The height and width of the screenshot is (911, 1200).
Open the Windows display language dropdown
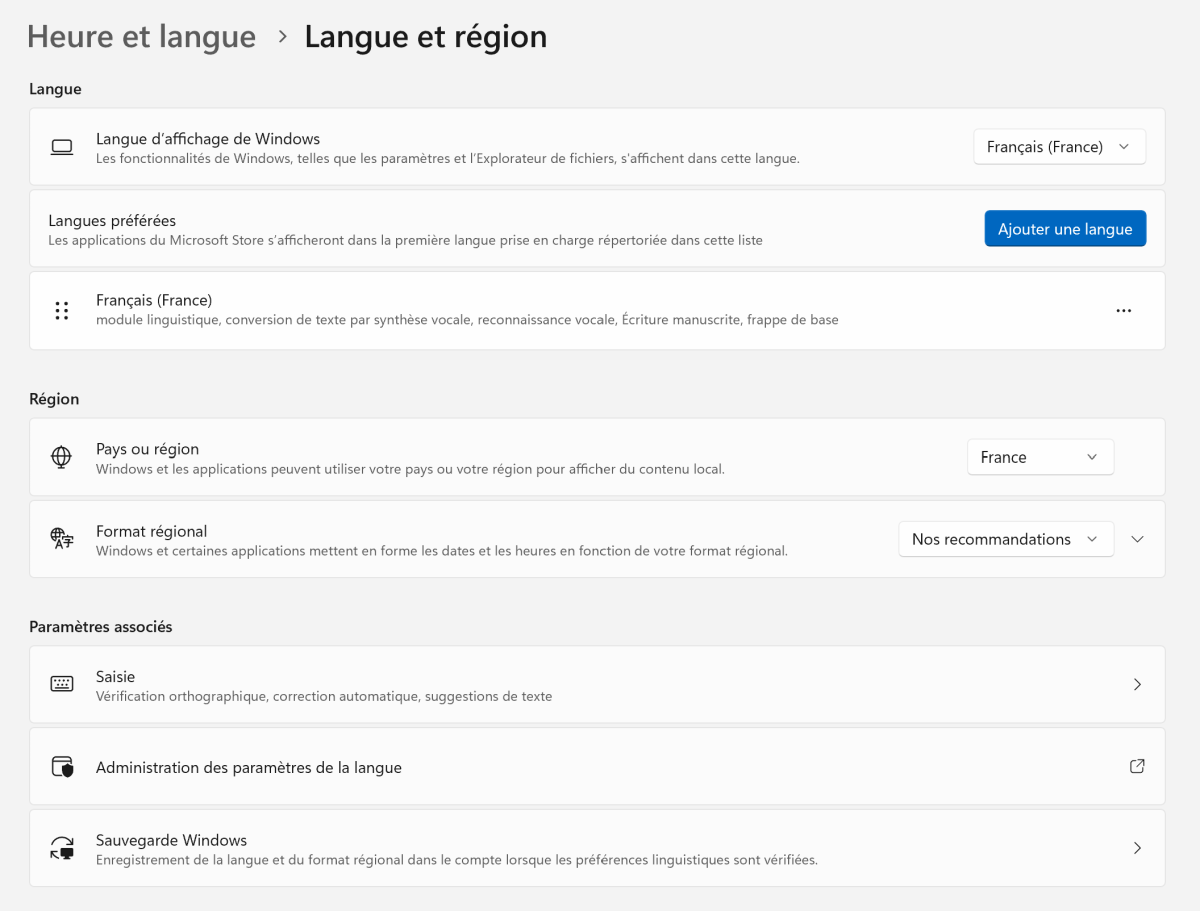click(x=1059, y=147)
